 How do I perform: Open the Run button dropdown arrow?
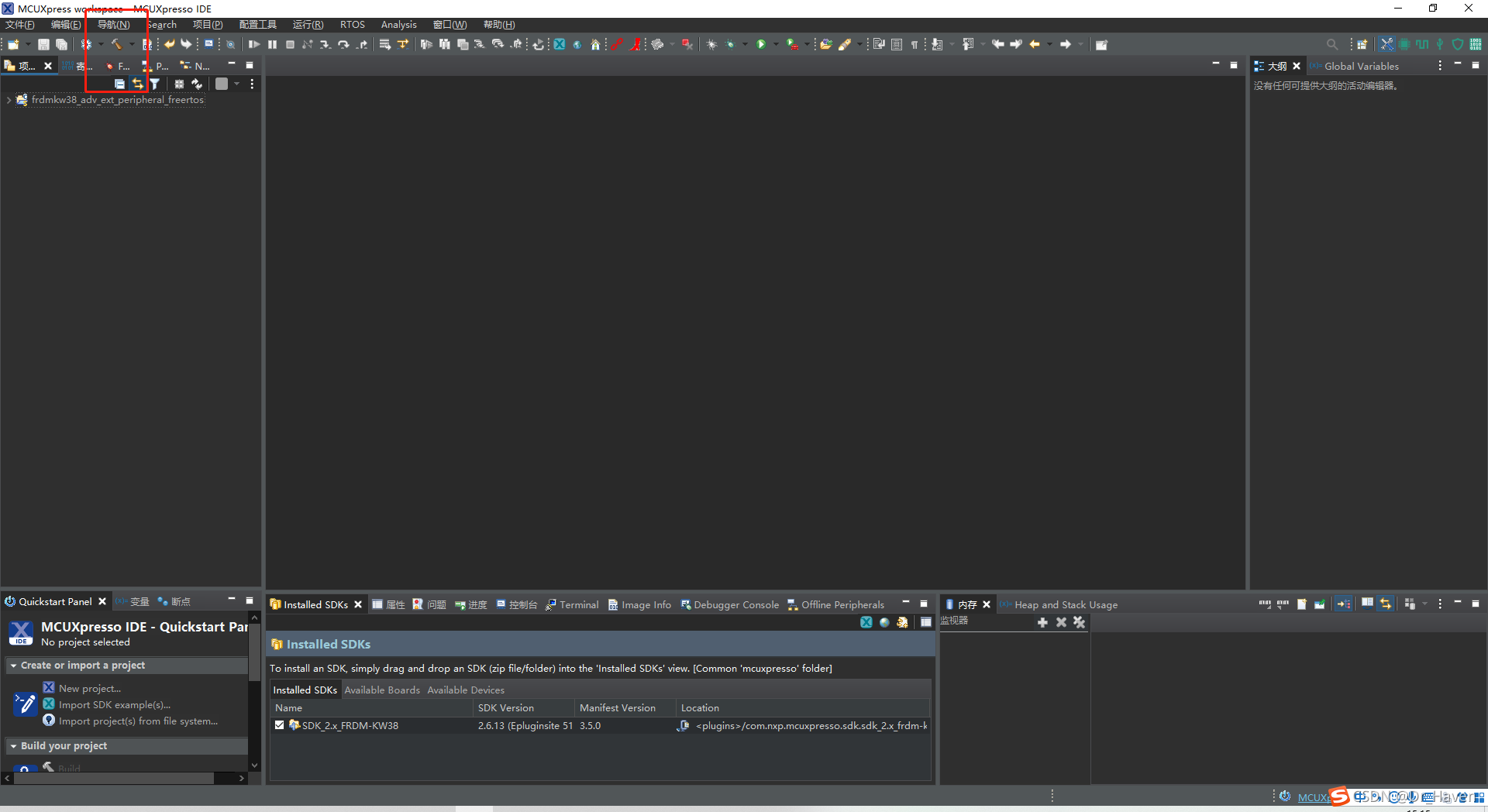(775, 44)
